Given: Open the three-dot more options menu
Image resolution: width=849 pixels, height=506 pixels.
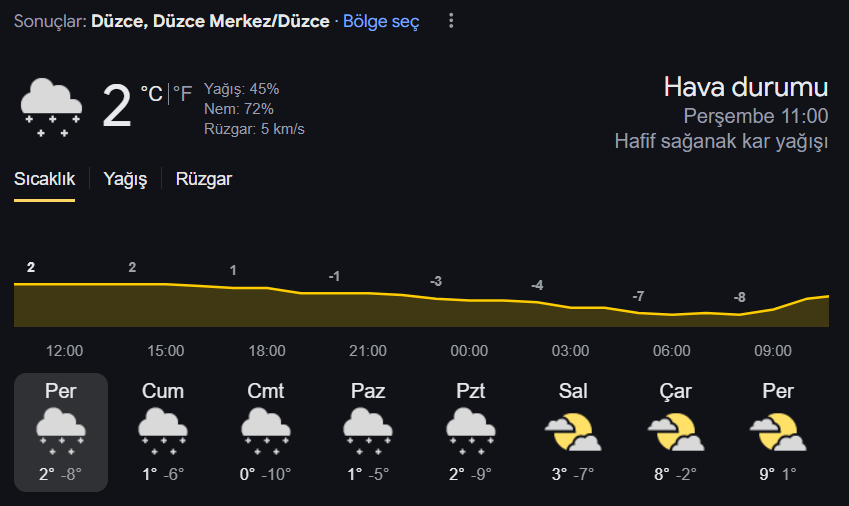Looking at the screenshot, I should pyautogui.click(x=450, y=21).
